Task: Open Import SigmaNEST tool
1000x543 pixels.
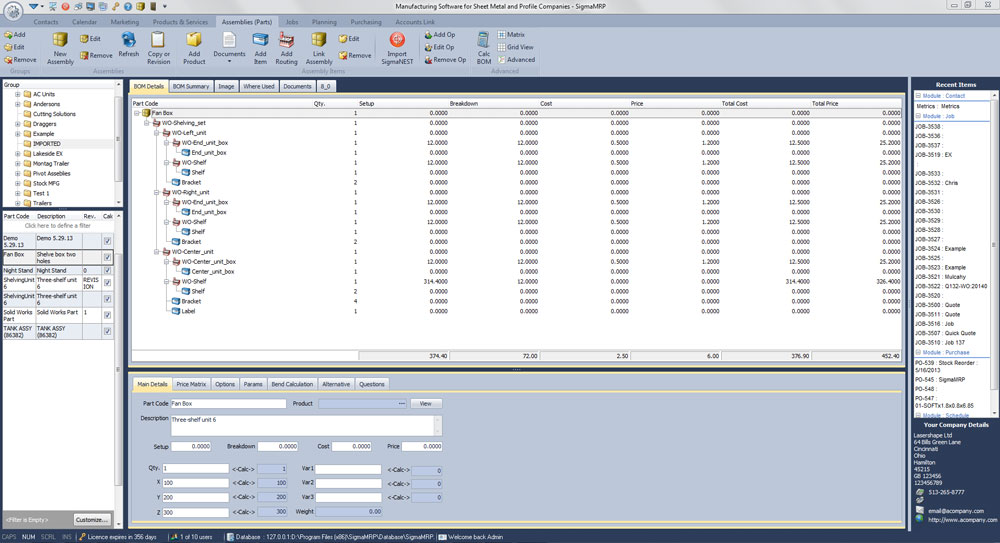Action: (397, 40)
